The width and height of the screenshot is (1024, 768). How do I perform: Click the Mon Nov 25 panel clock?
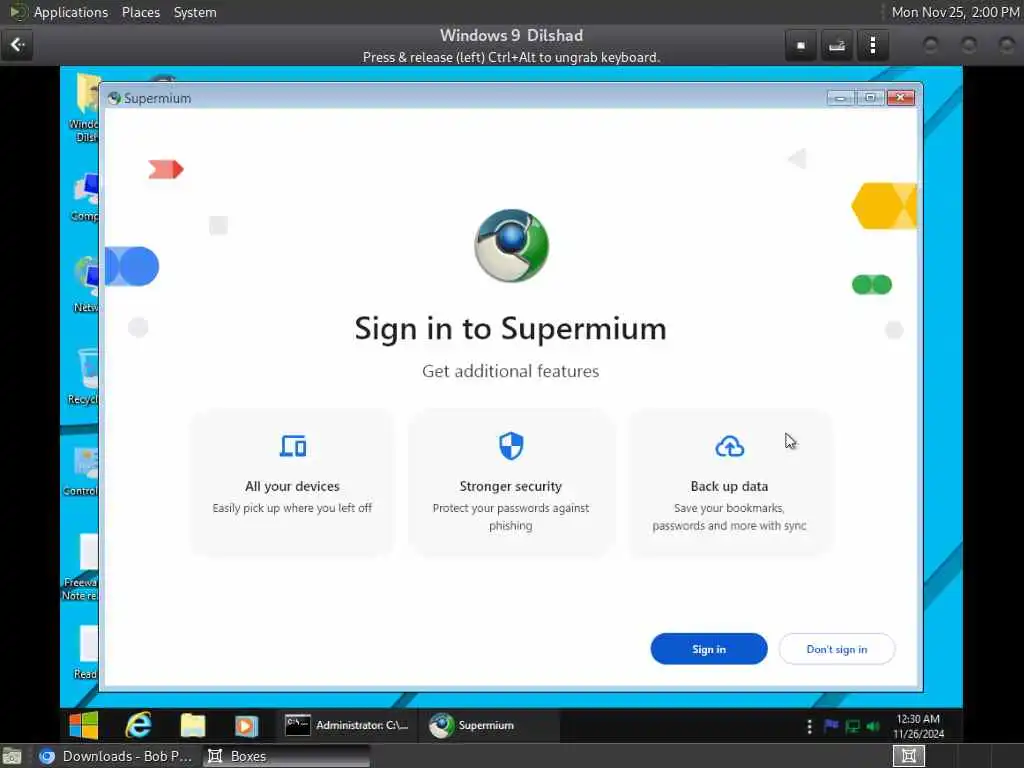pyautogui.click(x=955, y=12)
